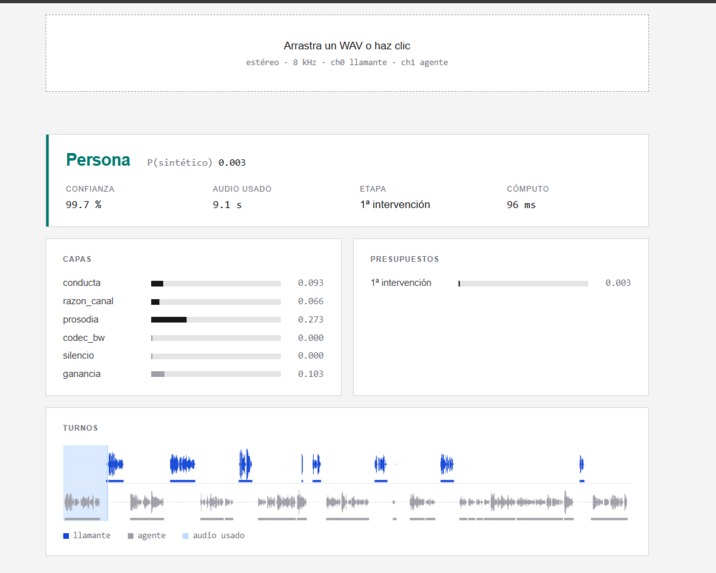The image size is (716, 573).
Task: Click the AUDIO USADO label
Action: pyautogui.click(x=242, y=189)
